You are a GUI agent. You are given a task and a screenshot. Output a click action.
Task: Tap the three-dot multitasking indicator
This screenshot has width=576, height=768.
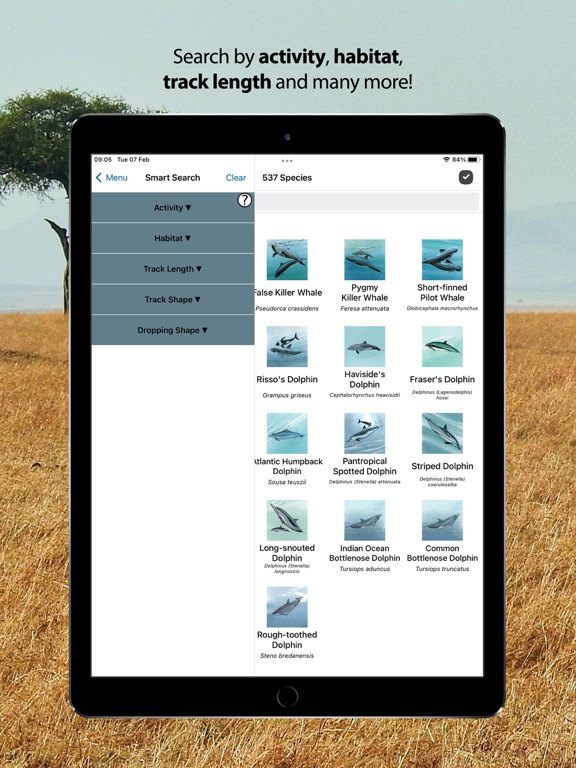[287, 161]
